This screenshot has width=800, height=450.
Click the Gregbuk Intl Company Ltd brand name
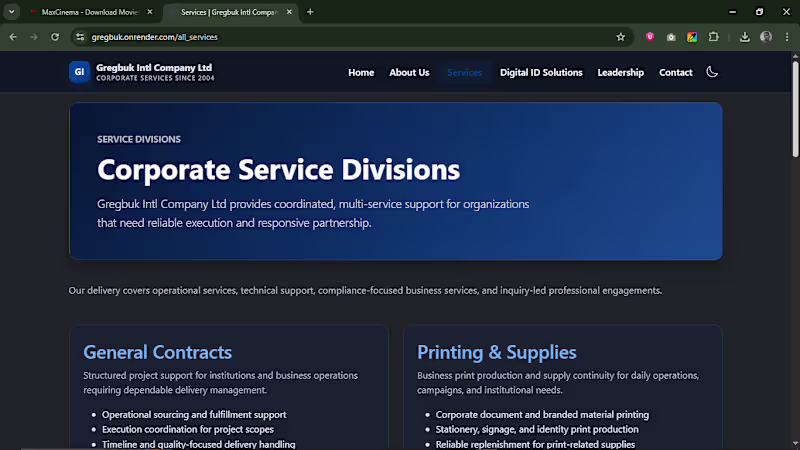[x=154, y=67]
